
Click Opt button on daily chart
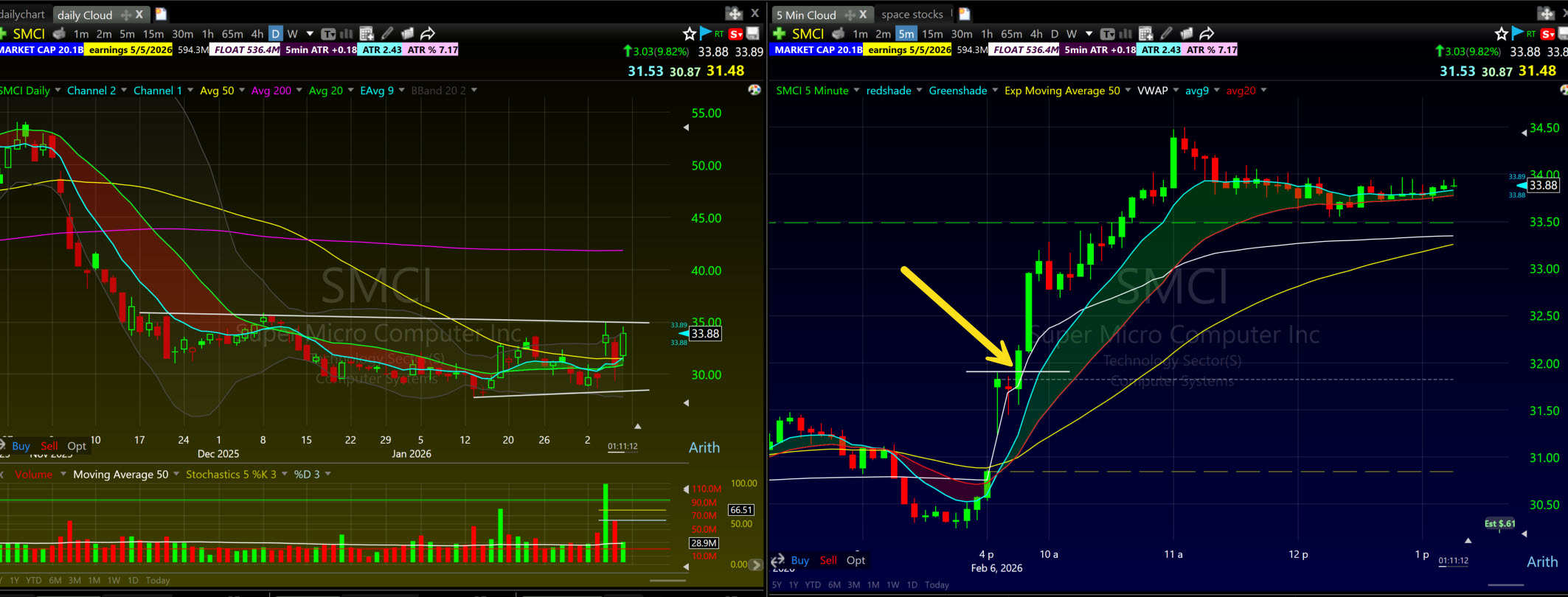pyautogui.click(x=77, y=446)
